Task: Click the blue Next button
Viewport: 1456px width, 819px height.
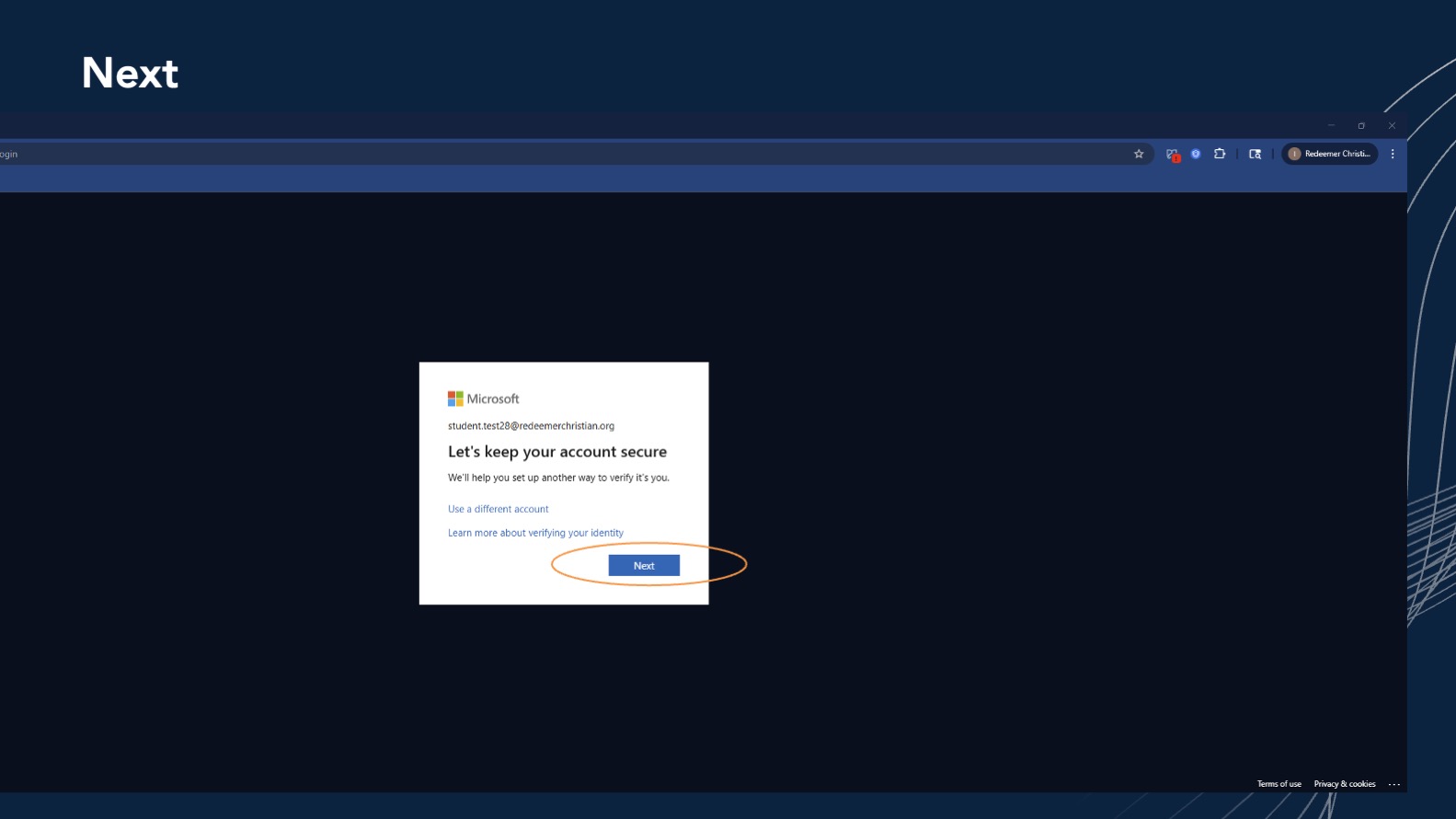Action: pos(644,565)
